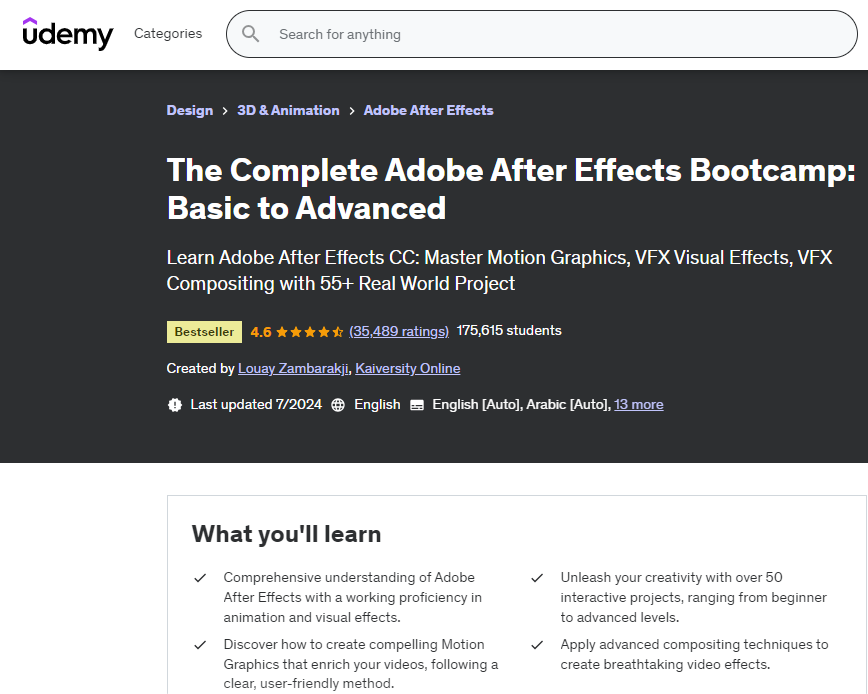Click the closed-captions icon before English [Auto]
Image resolution: width=868 pixels, height=694 pixels.
pos(417,404)
